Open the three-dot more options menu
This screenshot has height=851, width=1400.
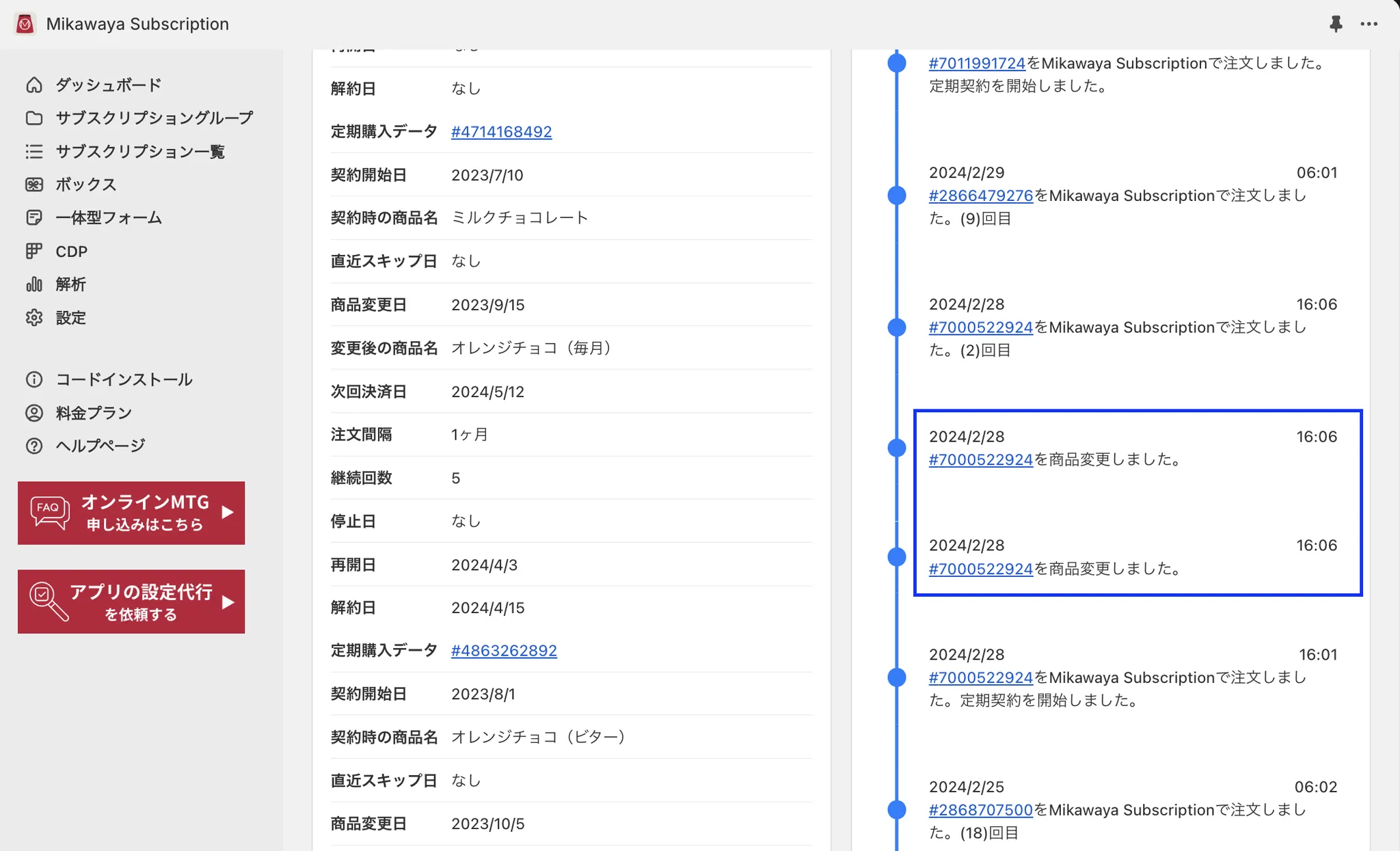[x=1369, y=24]
